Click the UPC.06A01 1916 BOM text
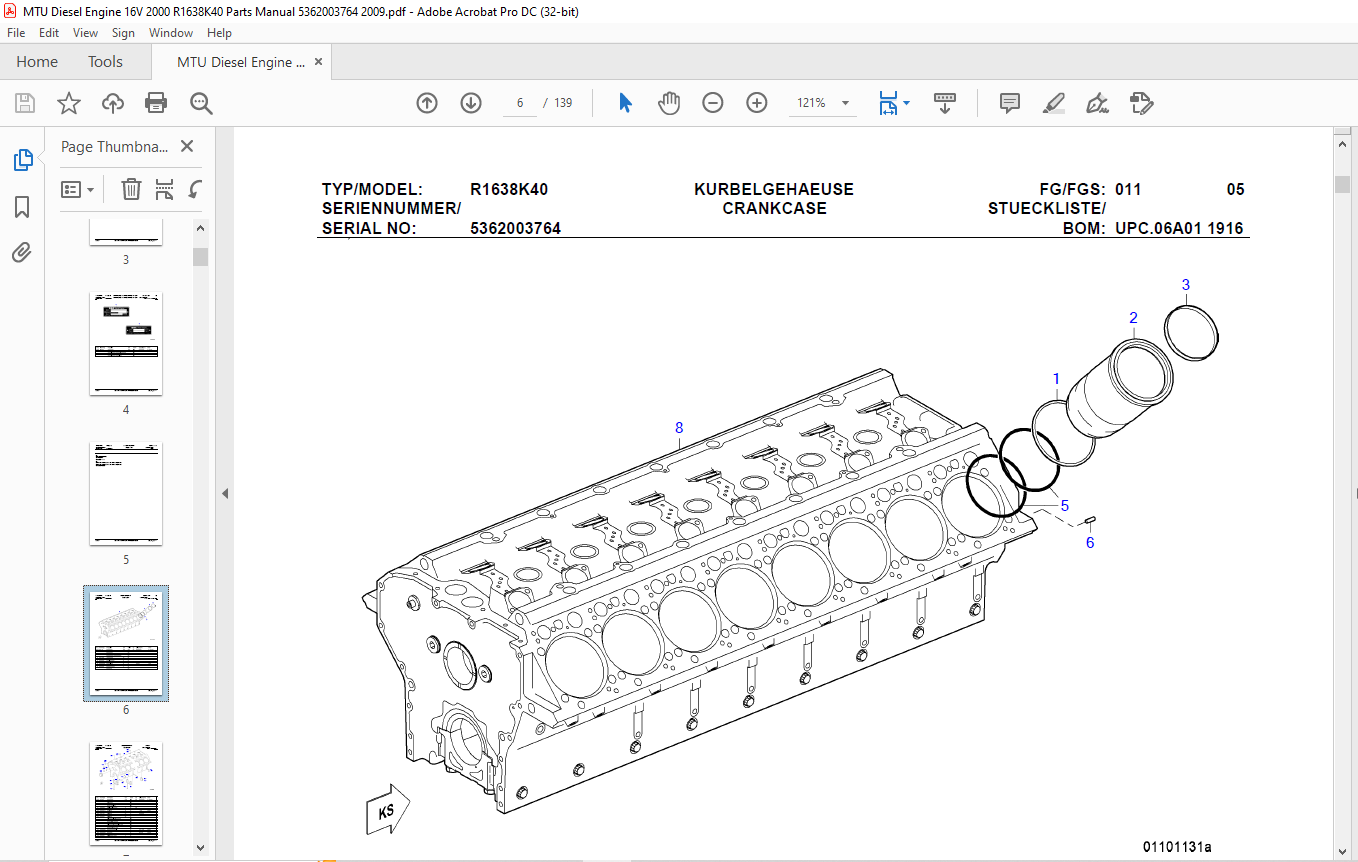Image resolution: width=1358 pixels, height=862 pixels. click(1180, 228)
